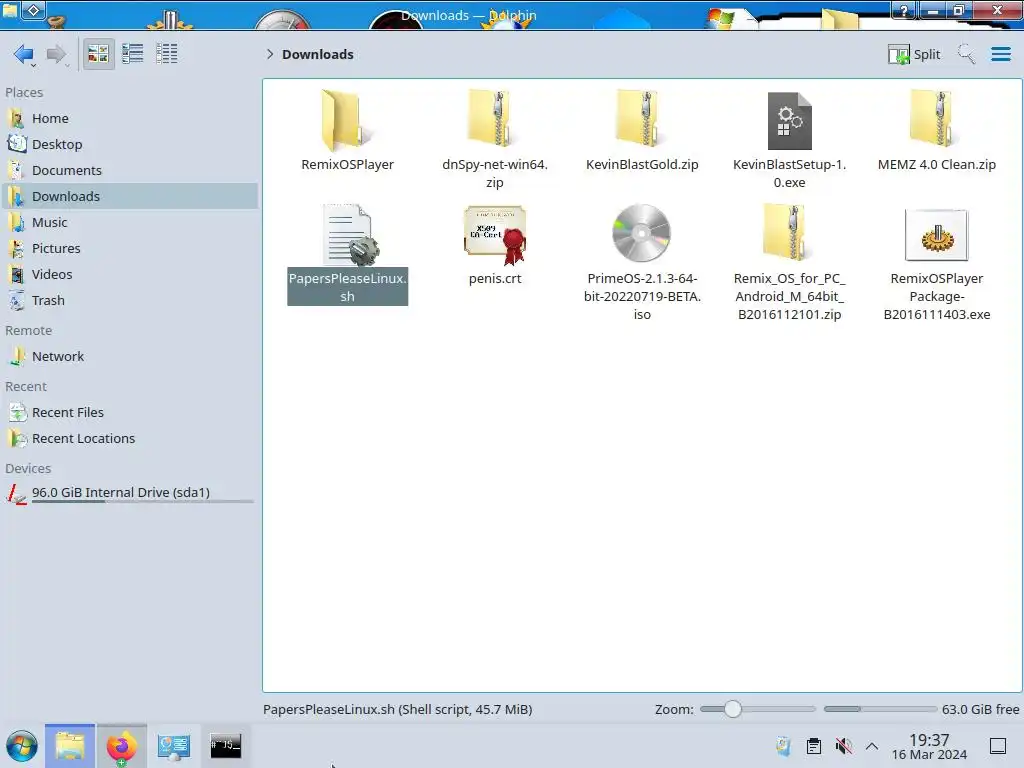Open Trash in Places
The width and height of the screenshot is (1024, 768).
click(x=129, y=301)
